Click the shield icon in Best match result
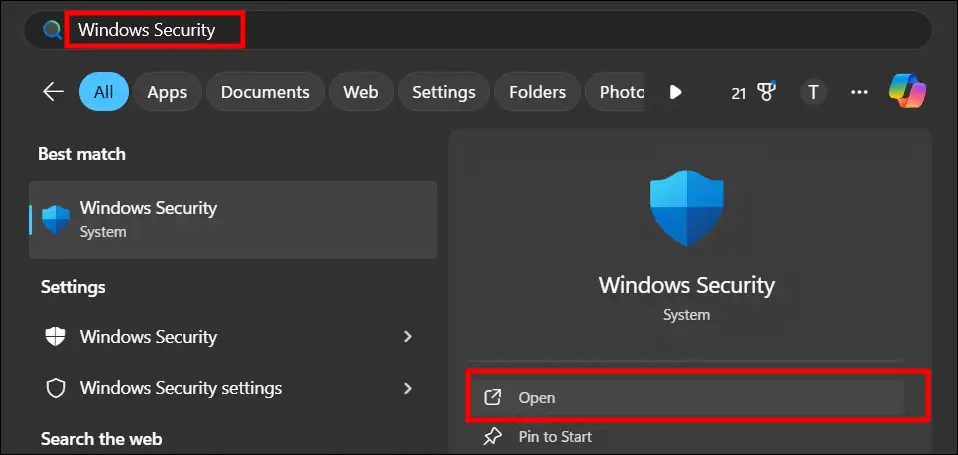958x455 pixels. 56,220
